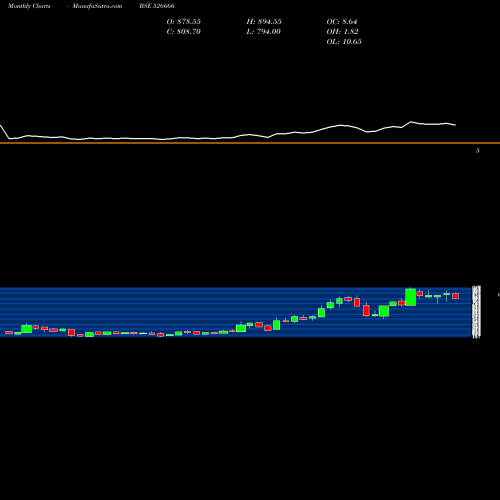
Task: Click the 'OL: 10.65' value
Action: tap(344, 42)
